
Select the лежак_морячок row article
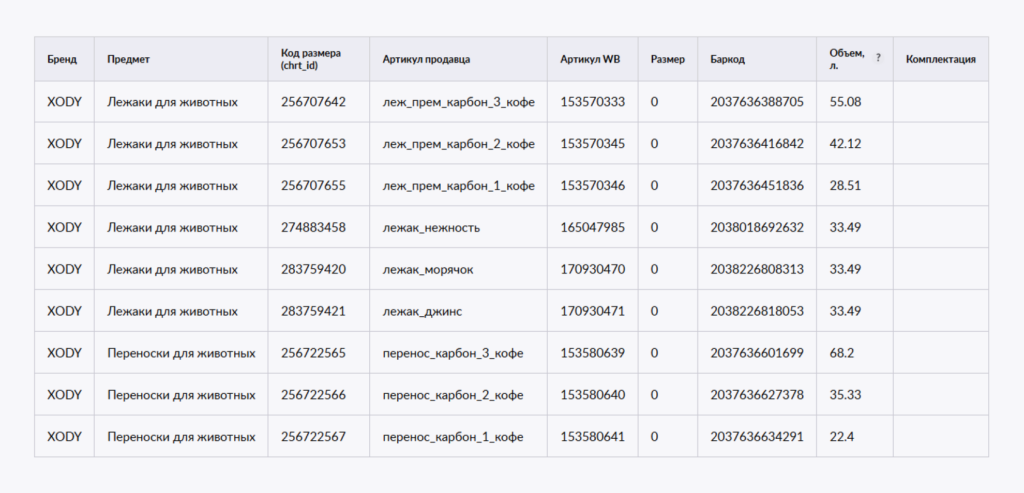coord(430,270)
